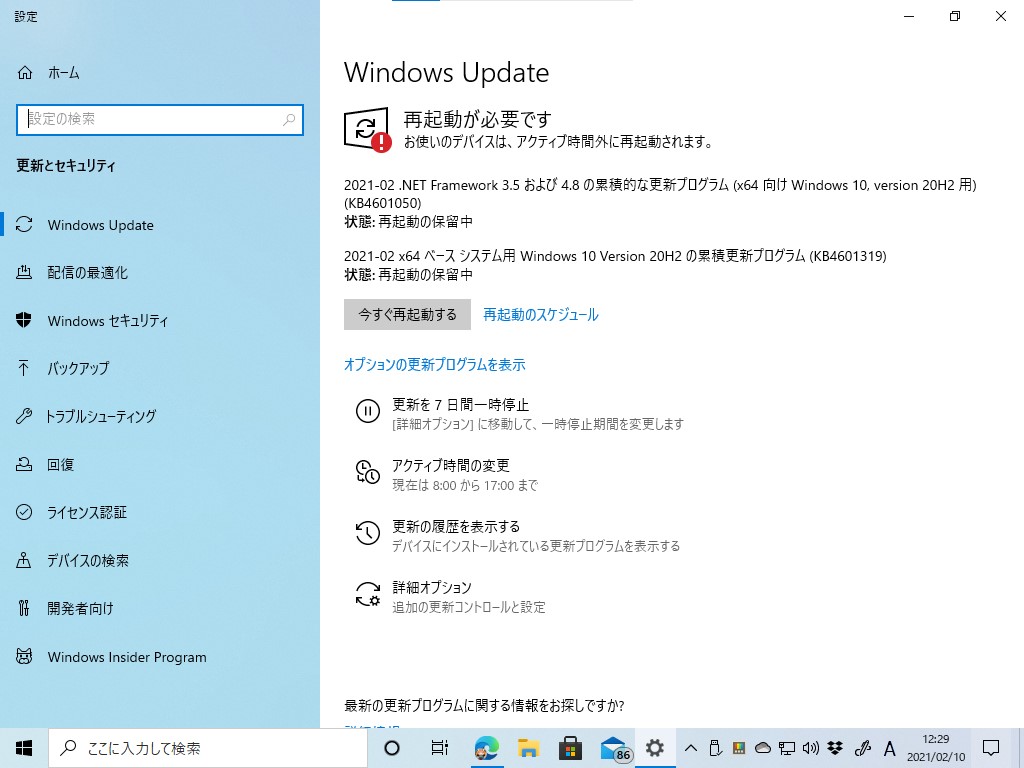Click the 設定の検索 search field
Screen dimensions: 1024x768
[x=159, y=120]
